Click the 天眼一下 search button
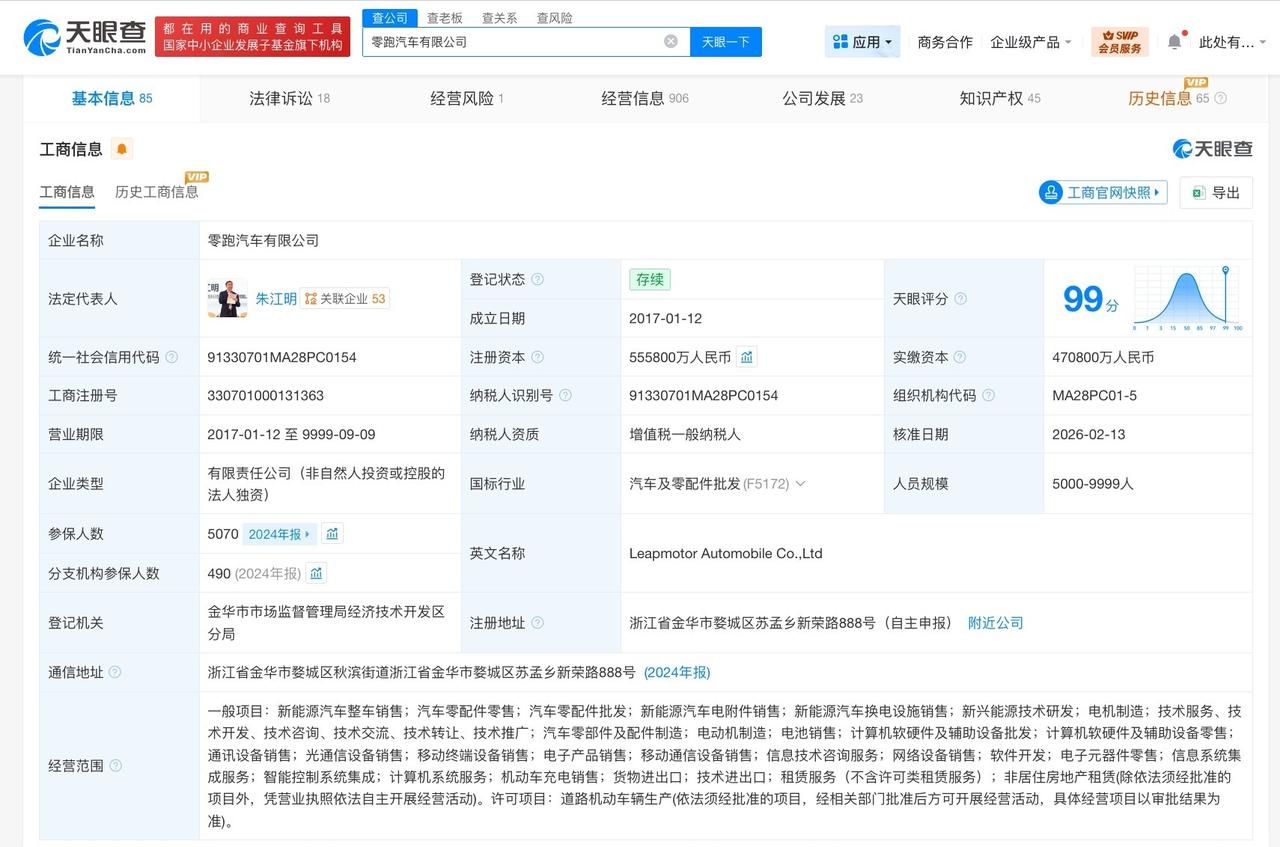This screenshot has width=1280, height=847. click(x=725, y=42)
